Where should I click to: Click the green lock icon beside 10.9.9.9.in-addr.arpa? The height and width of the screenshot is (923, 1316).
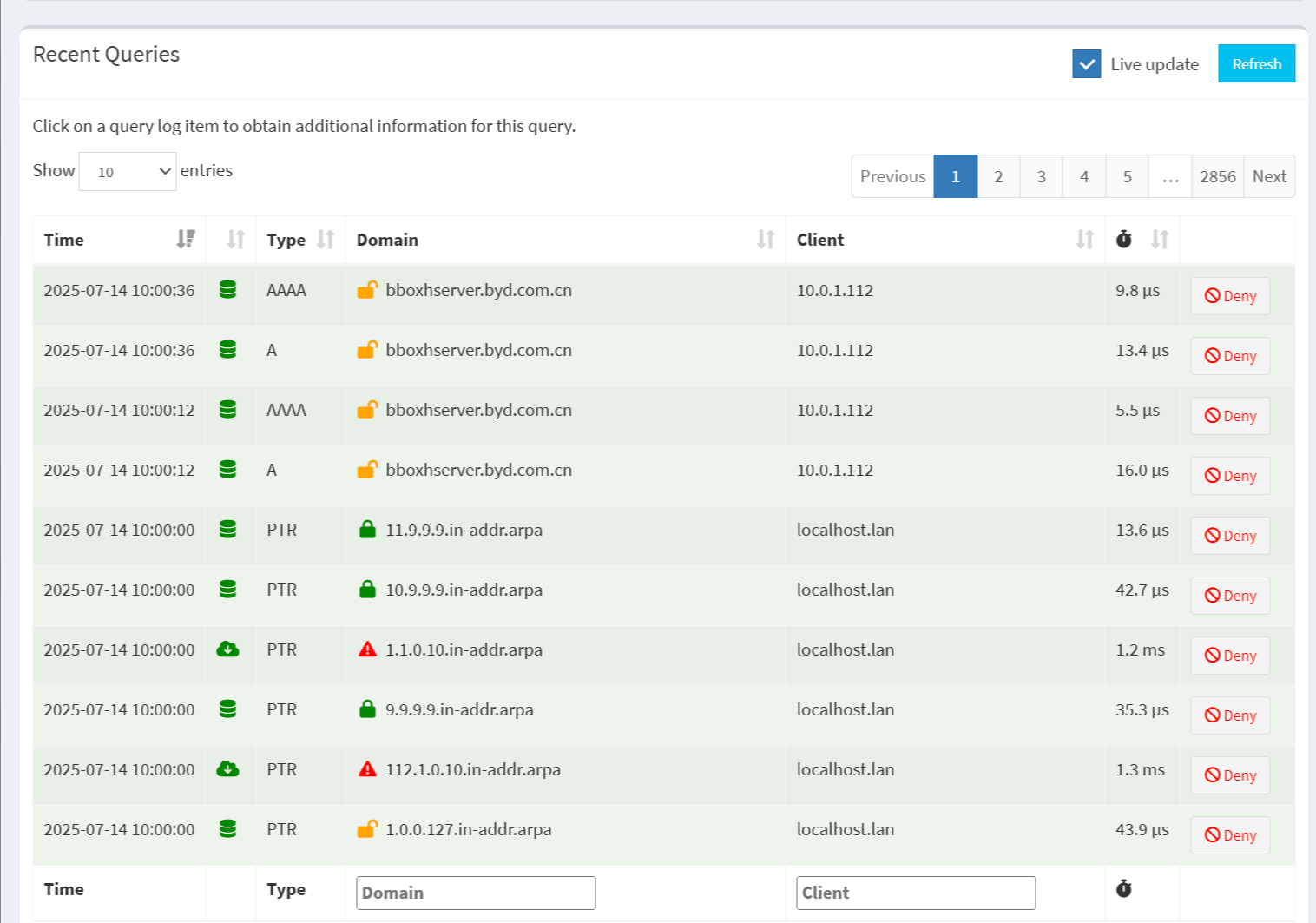coord(367,589)
